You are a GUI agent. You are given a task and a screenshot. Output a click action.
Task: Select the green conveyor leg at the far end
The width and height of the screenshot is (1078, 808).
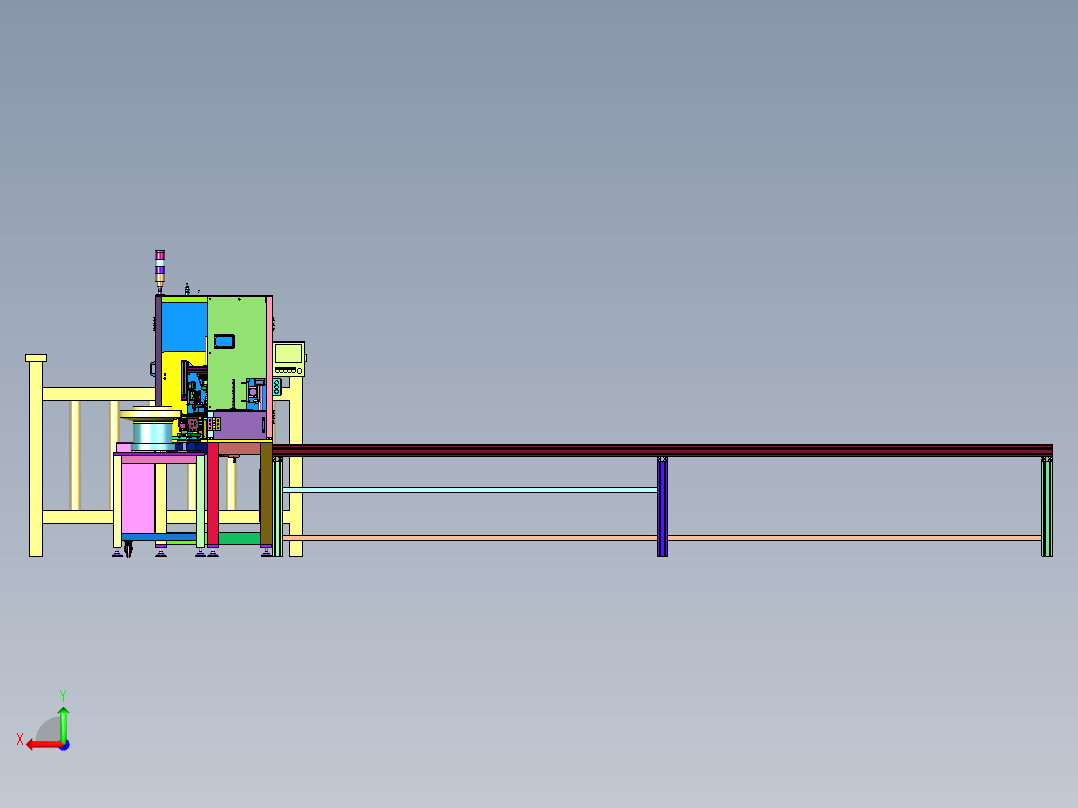click(x=1047, y=507)
